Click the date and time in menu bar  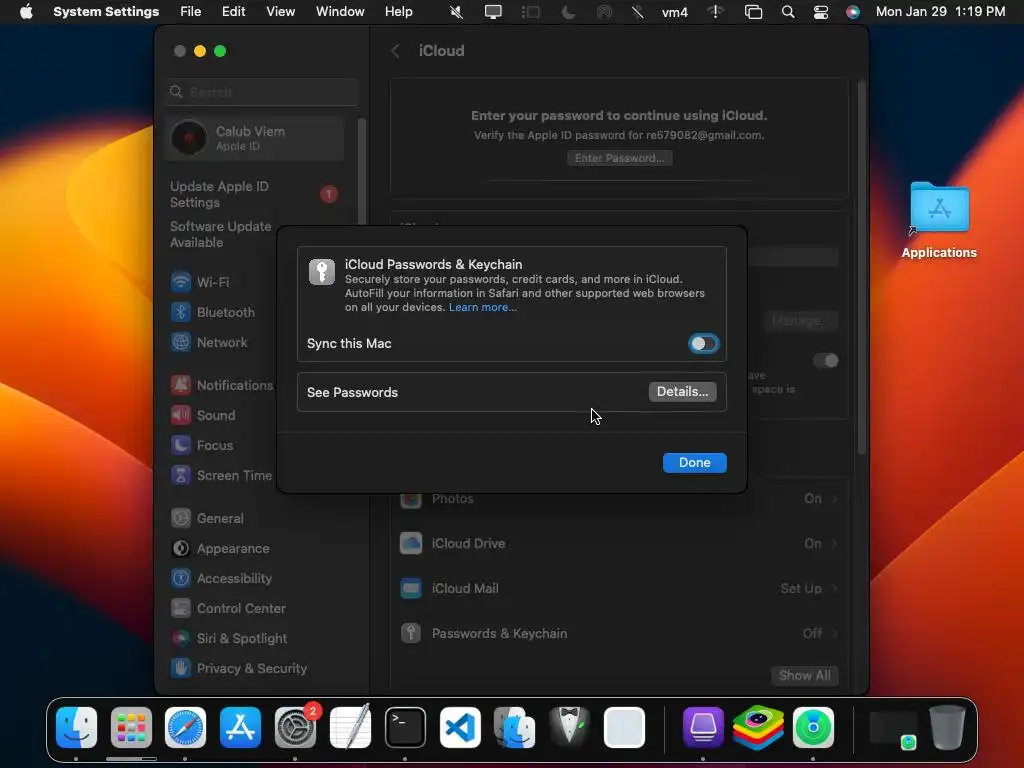pos(940,12)
